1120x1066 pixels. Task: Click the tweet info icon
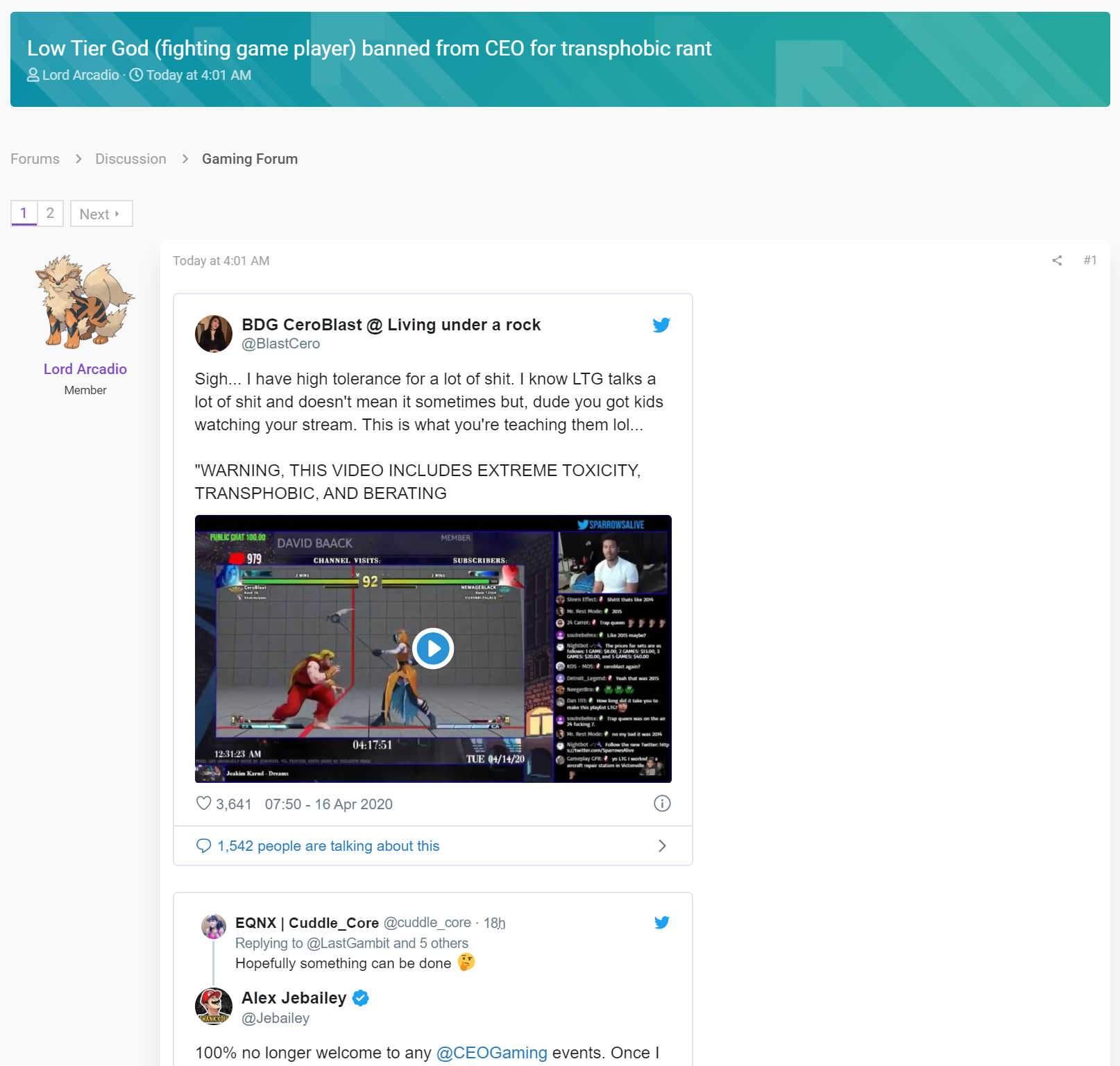(662, 804)
